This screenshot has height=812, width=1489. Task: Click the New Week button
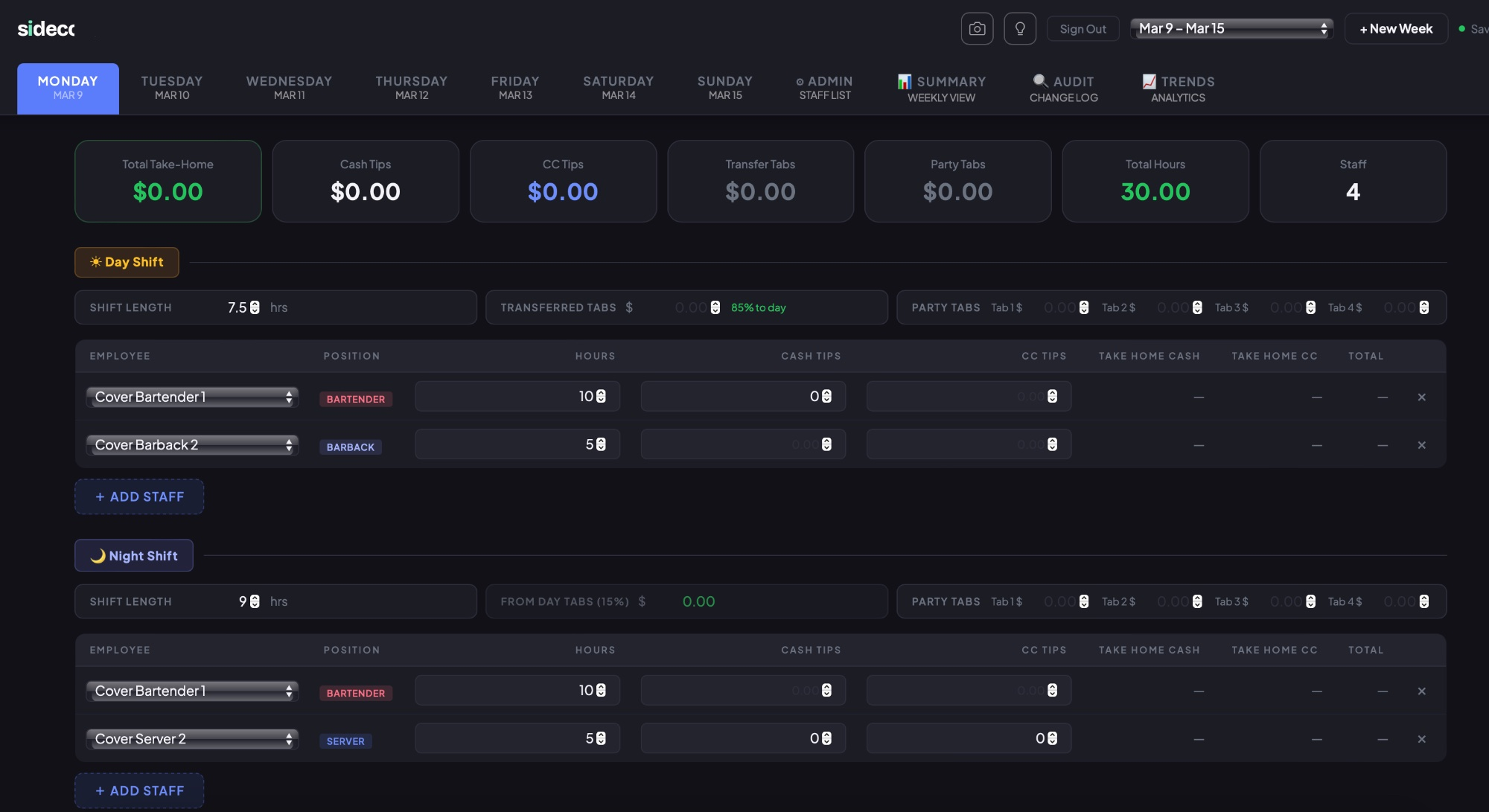click(x=1395, y=29)
